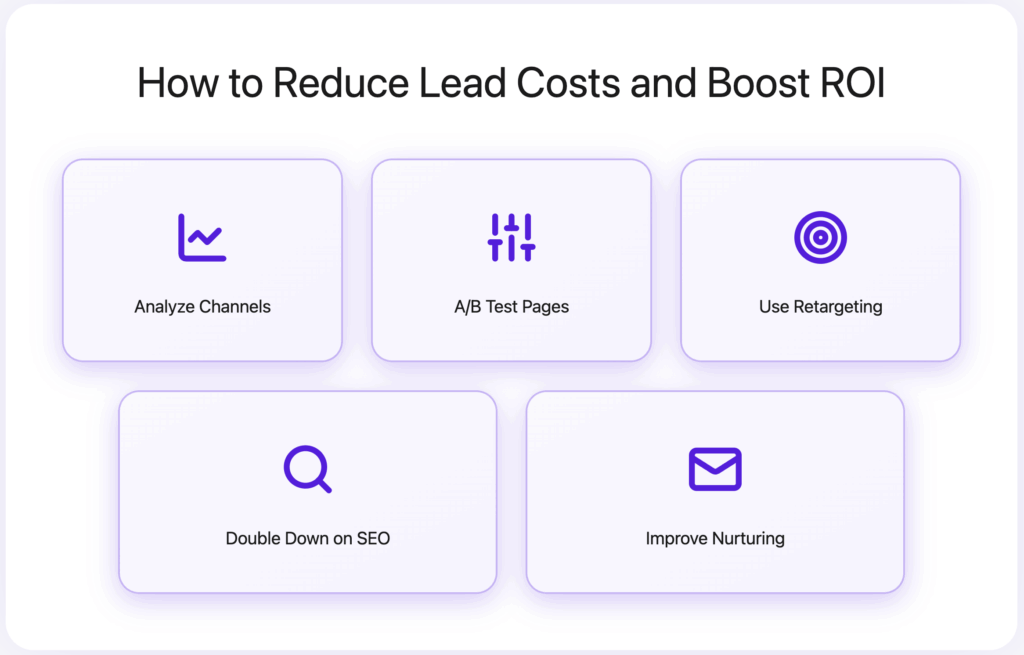Select the Analyze Channels label

click(202, 307)
